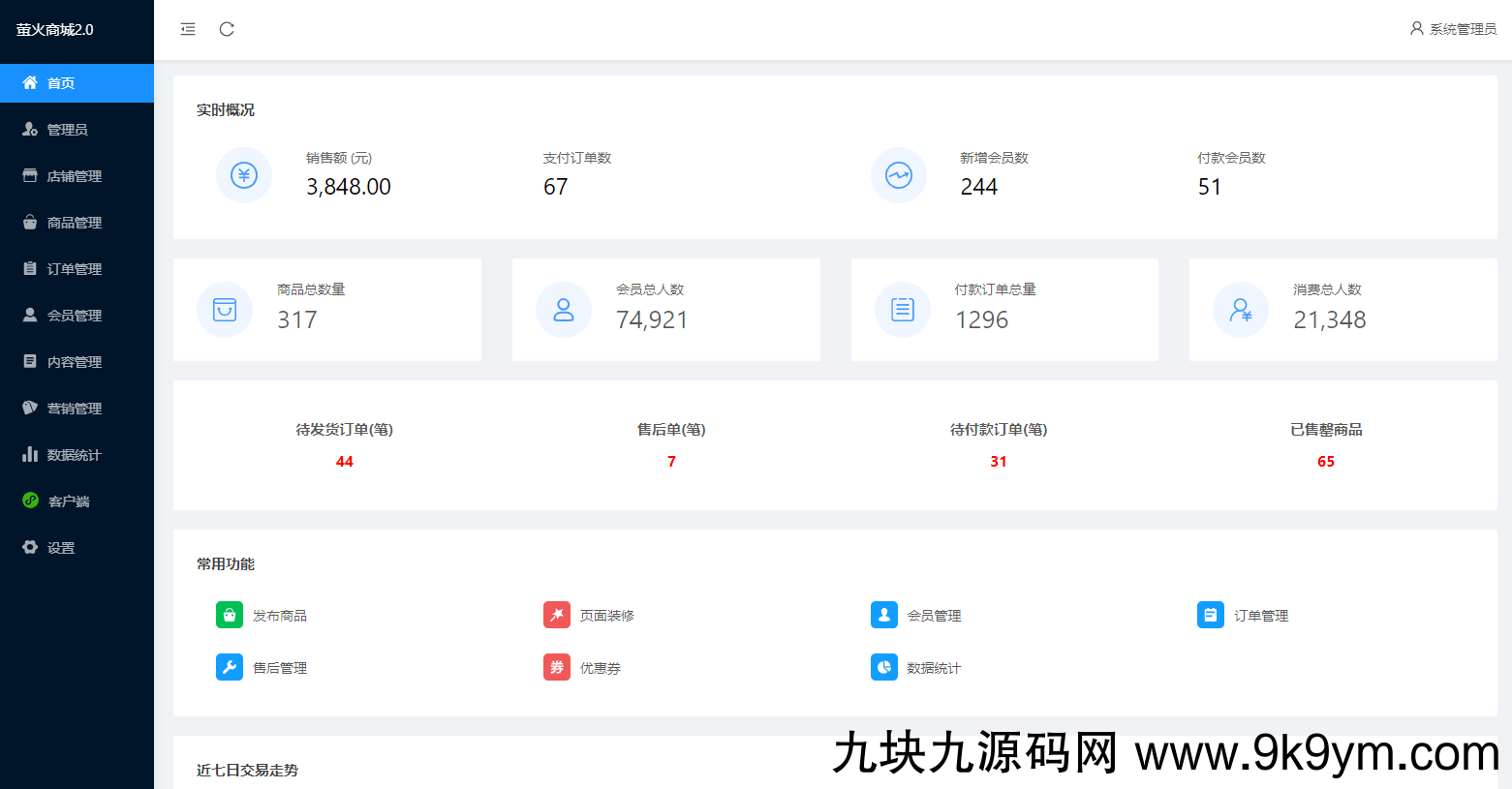Go to 设置 in the sidebar
This screenshot has width=1512, height=789.
pyautogui.click(x=61, y=548)
